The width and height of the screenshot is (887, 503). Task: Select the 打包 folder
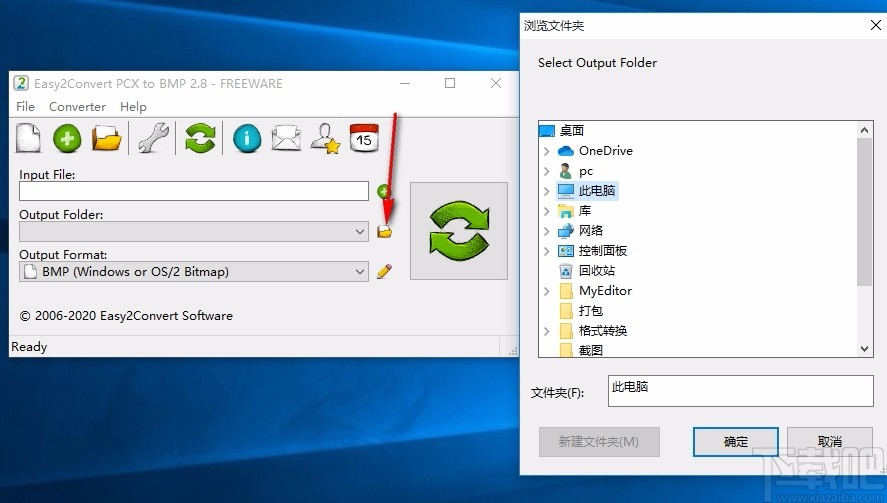[x=591, y=311]
